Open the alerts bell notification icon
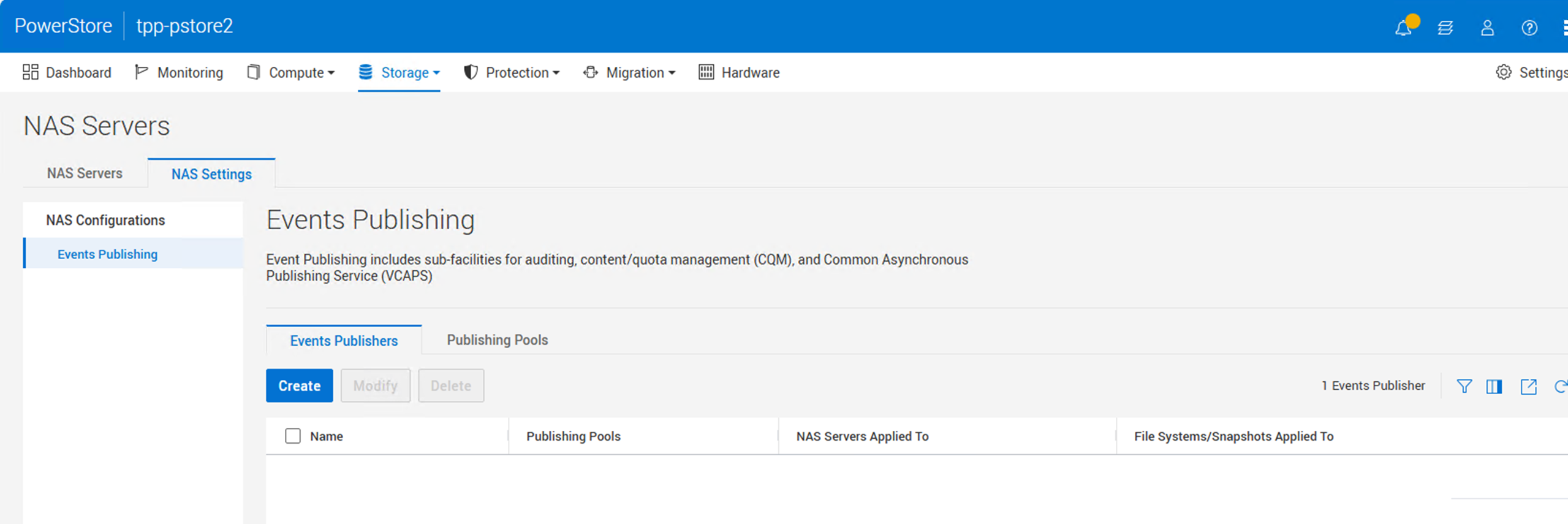The height and width of the screenshot is (524, 1568). 1403,28
